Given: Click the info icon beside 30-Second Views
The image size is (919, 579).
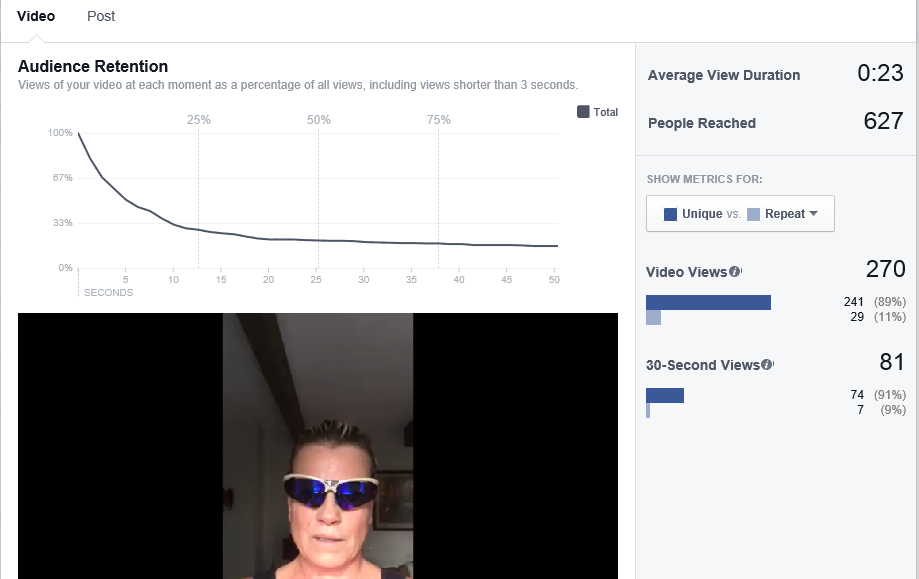Looking at the screenshot, I should 766,365.
